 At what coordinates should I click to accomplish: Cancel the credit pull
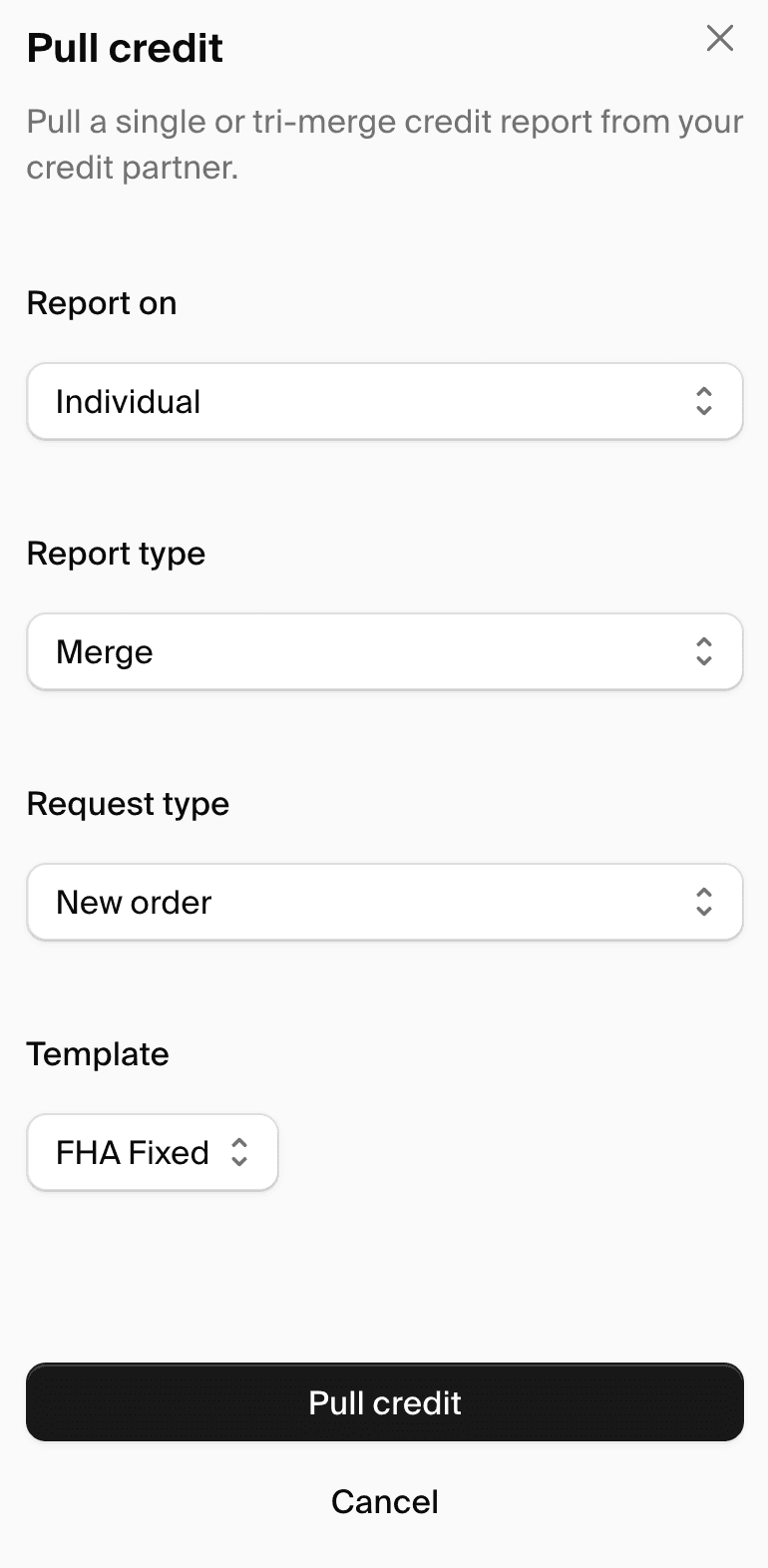pyautogui.click(x=384, y=1501)
